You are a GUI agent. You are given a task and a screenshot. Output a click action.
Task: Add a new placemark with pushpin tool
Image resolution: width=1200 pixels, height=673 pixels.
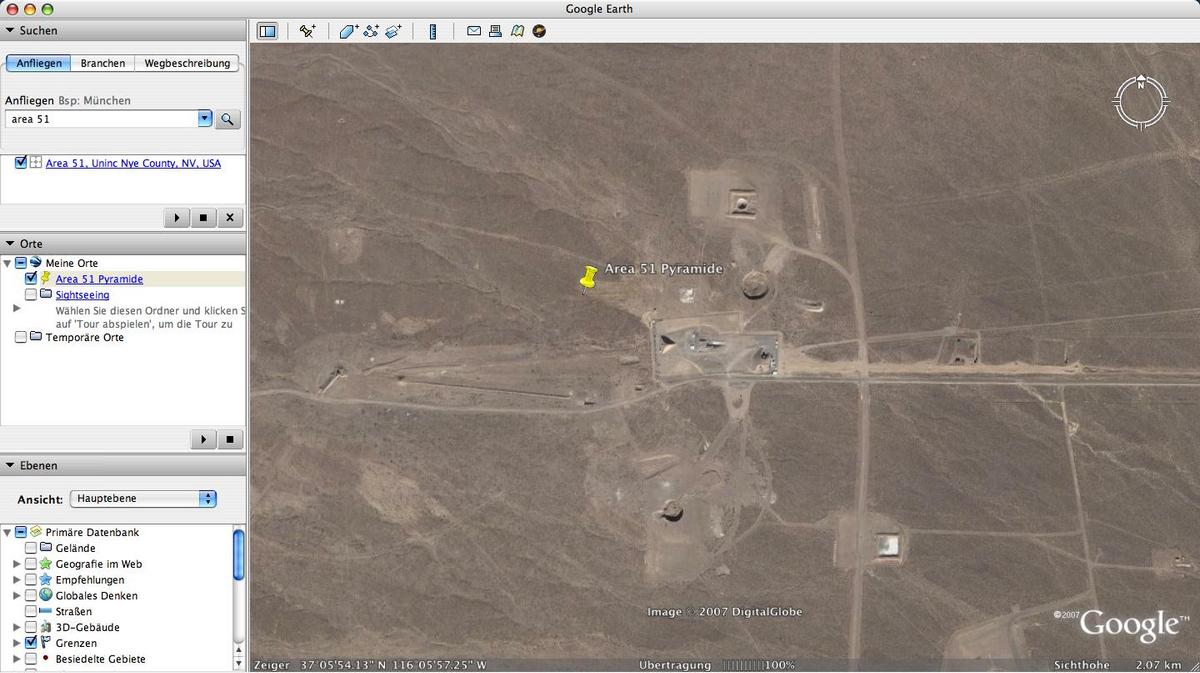[307, 31]
